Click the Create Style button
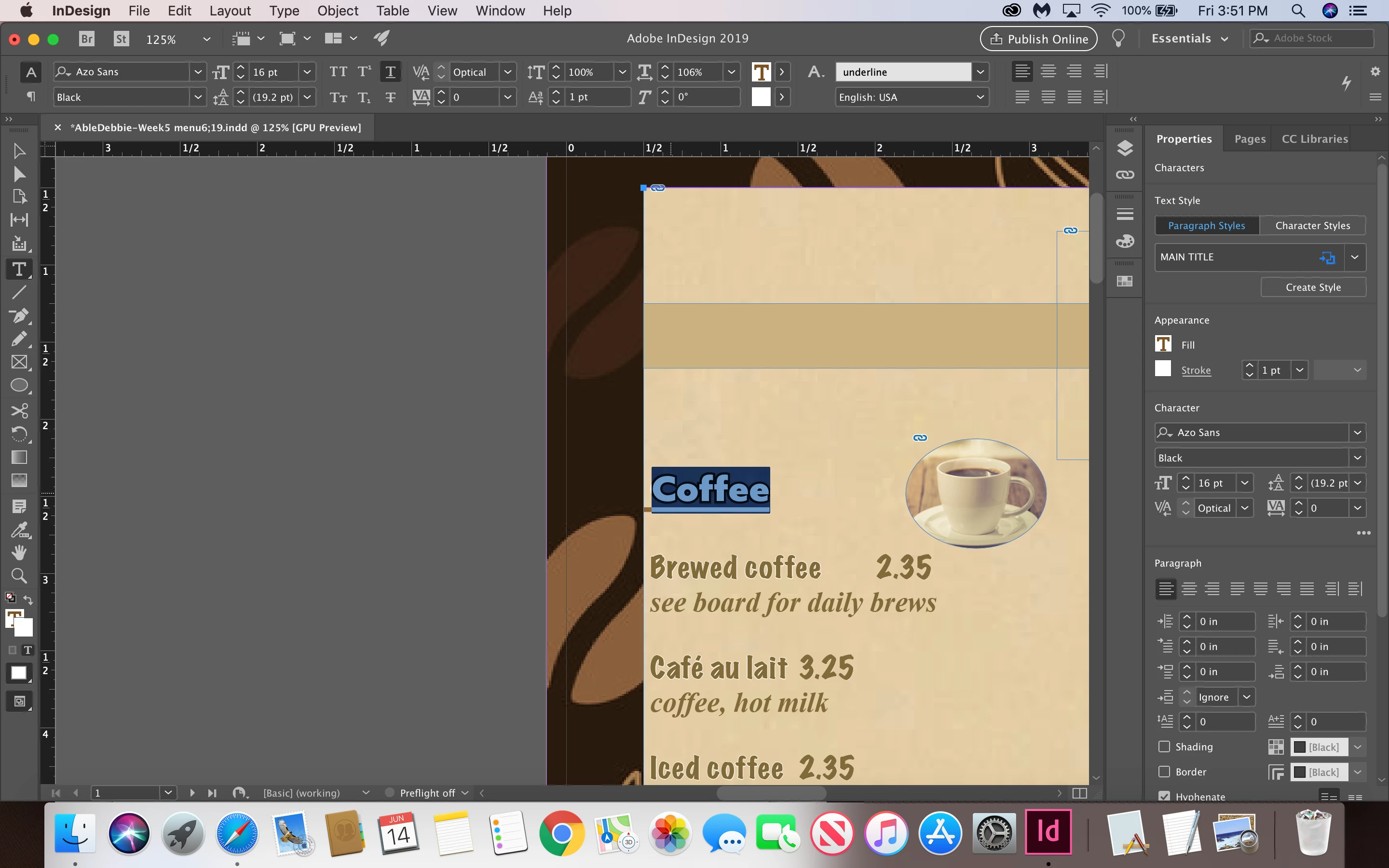The image size is (1389, 868). (1313, 287)
